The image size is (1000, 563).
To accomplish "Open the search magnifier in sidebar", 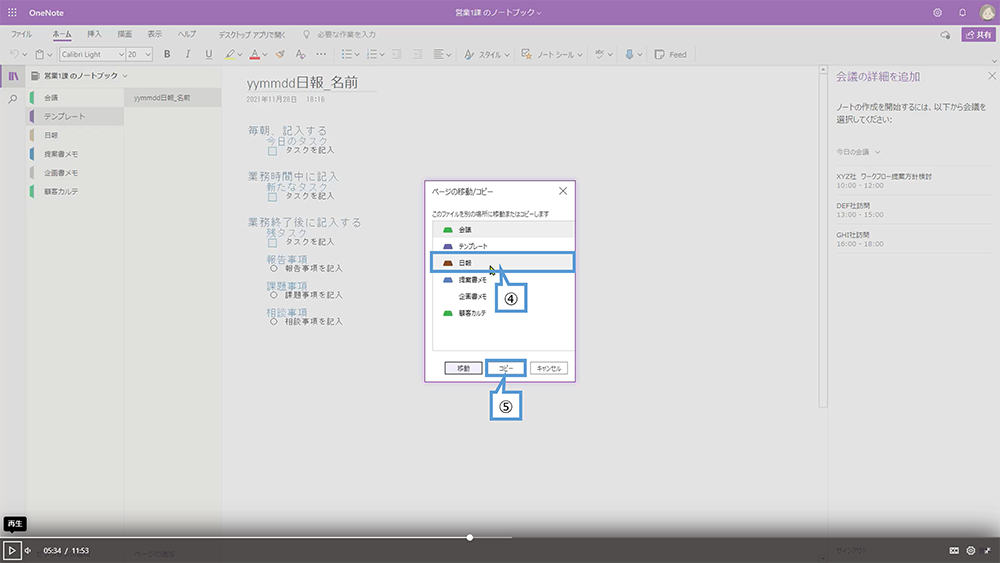I will click(x=13, y=99).
